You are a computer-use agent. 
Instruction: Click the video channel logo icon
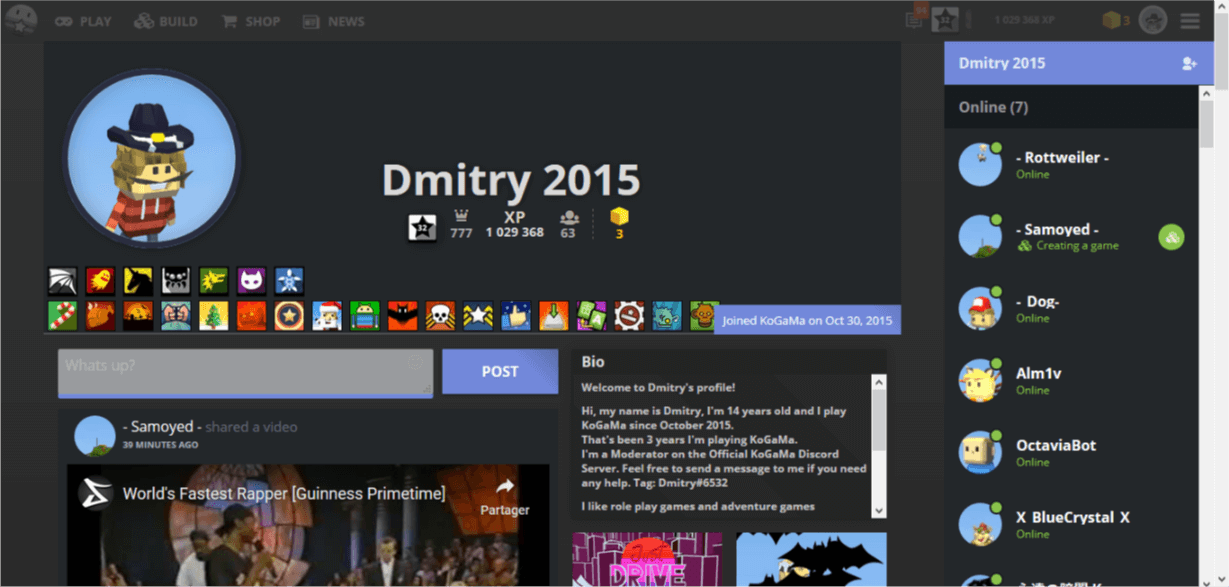[95, 492]
